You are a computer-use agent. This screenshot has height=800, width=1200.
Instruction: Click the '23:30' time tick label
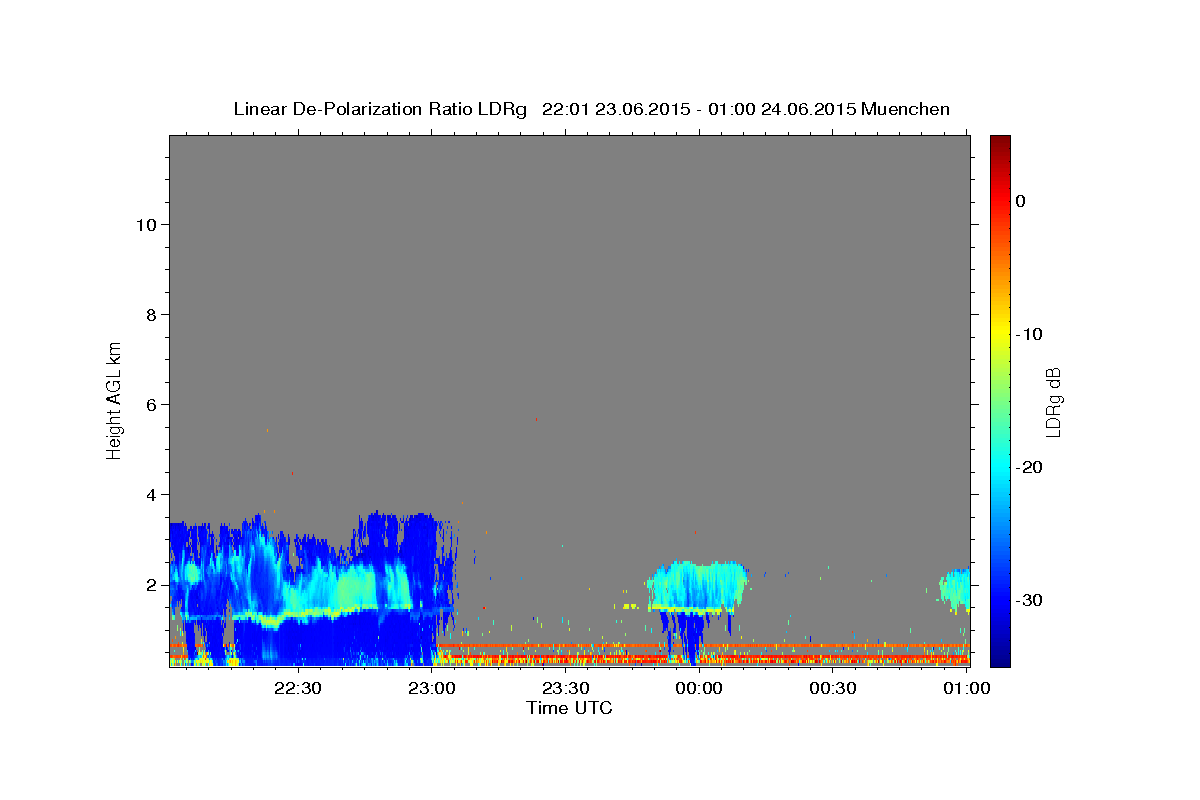click(566, 688)
